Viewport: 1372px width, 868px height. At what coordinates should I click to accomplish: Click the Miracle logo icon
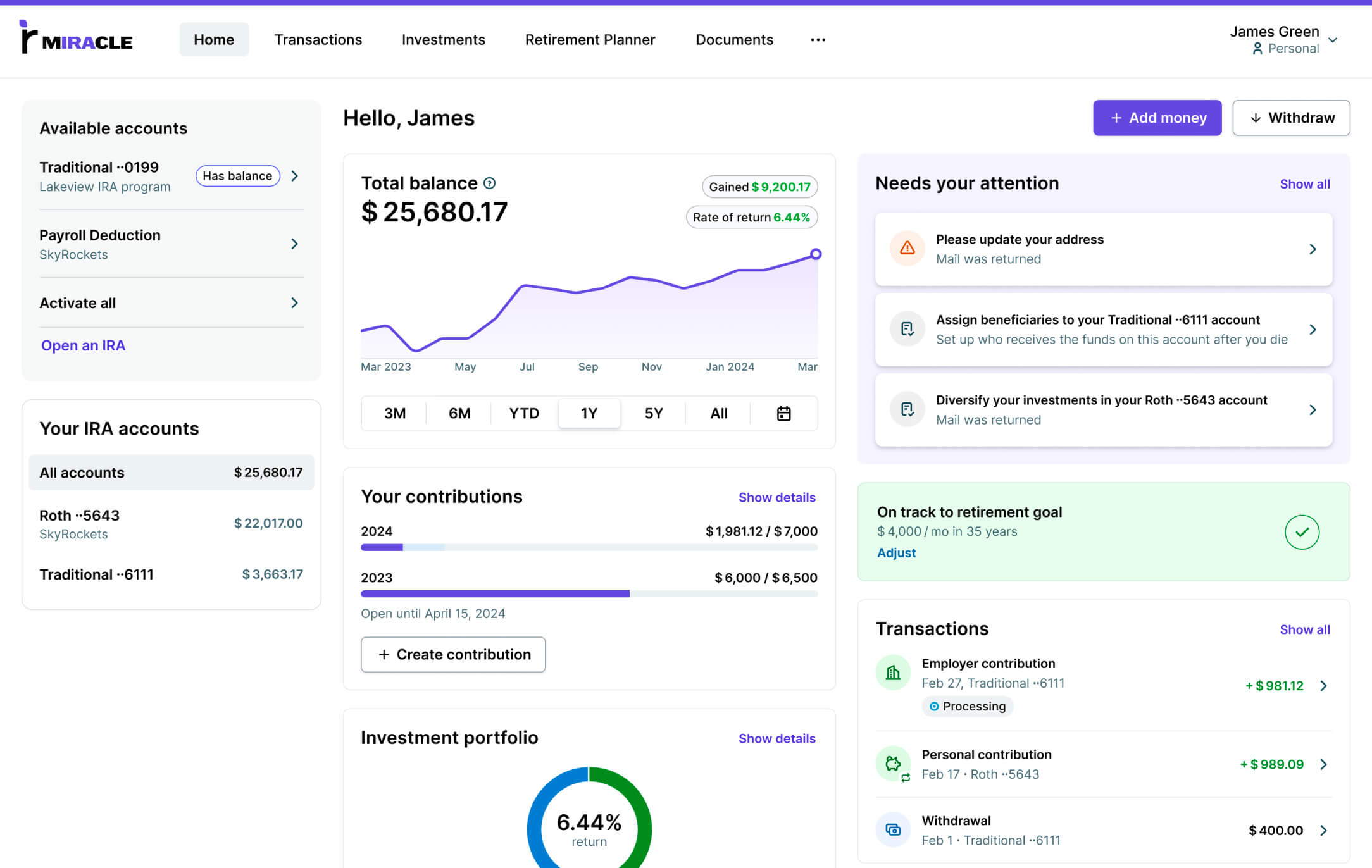coord(28,38)
